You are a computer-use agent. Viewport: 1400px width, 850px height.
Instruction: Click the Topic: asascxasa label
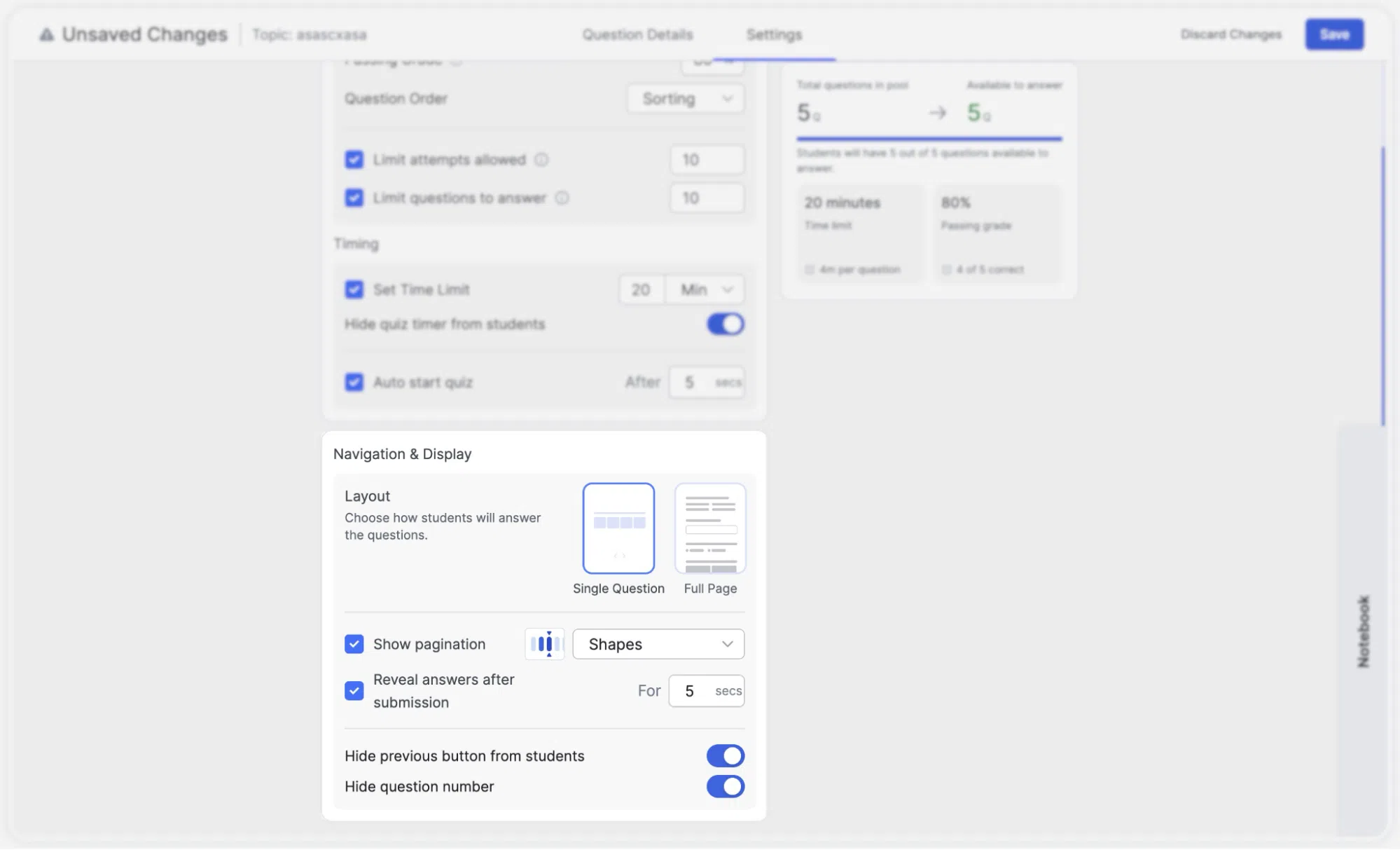click(310, 34)
